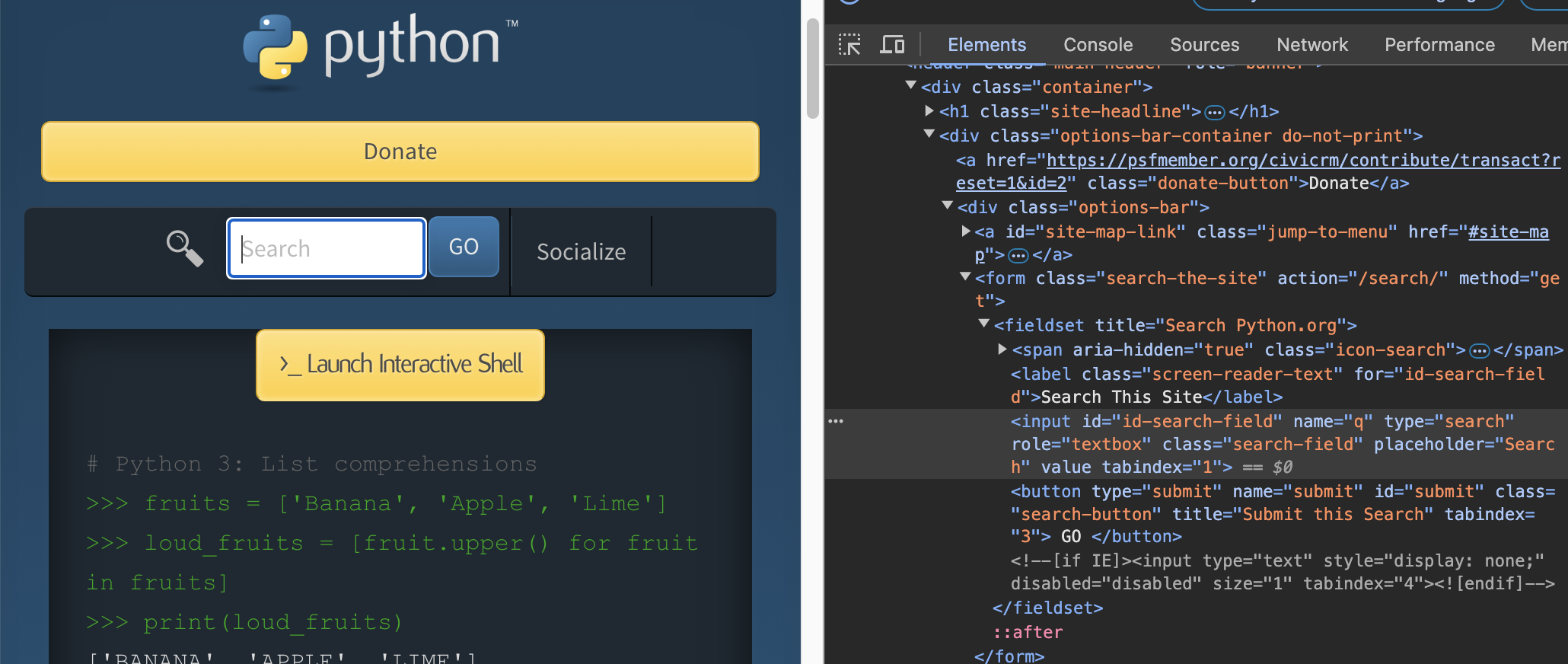The height and width of the screenshot is (664, 1568).
Task: Click the three-dot gutter icon beside input row
Action: pyautogui.click(x=836, y=421)
